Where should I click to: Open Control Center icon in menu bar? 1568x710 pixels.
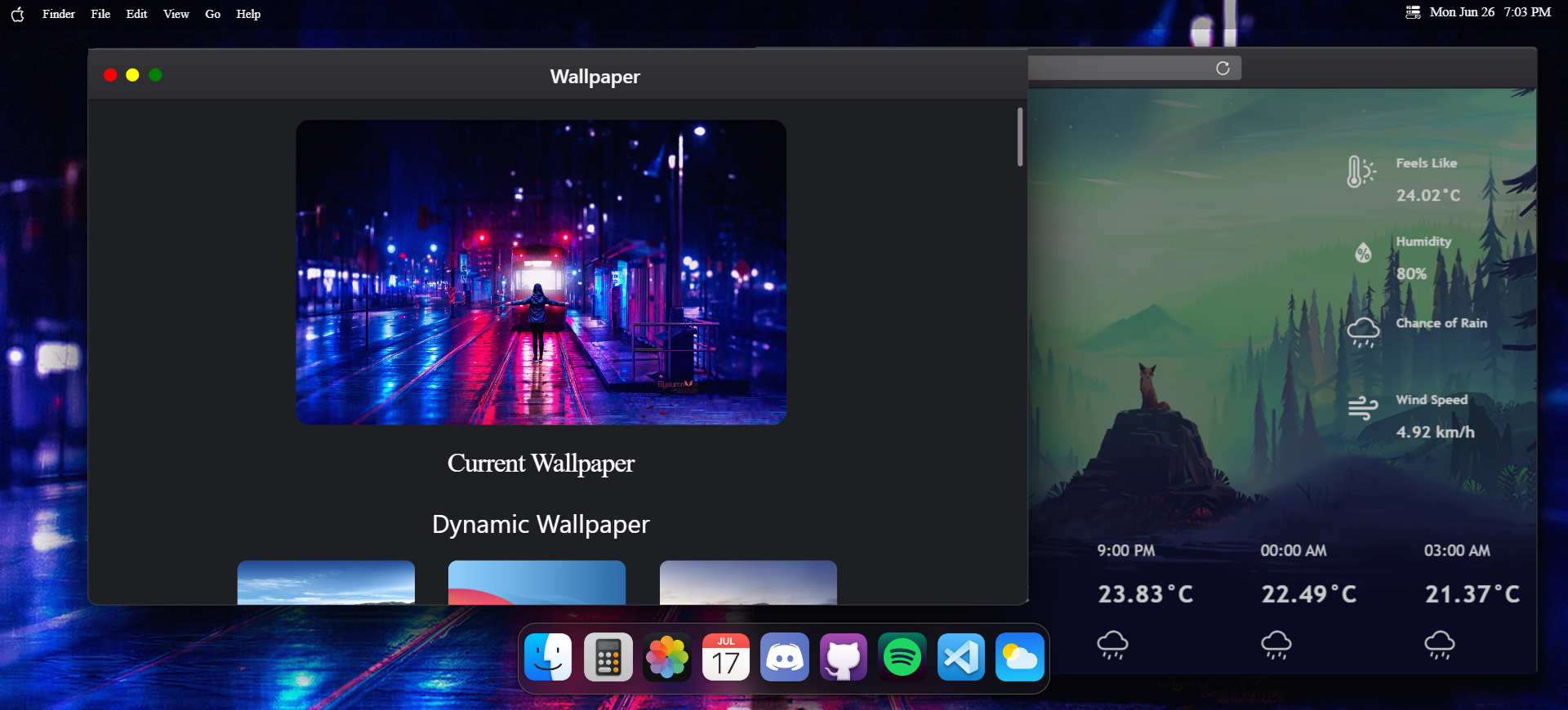click(x=1413, y=12)
